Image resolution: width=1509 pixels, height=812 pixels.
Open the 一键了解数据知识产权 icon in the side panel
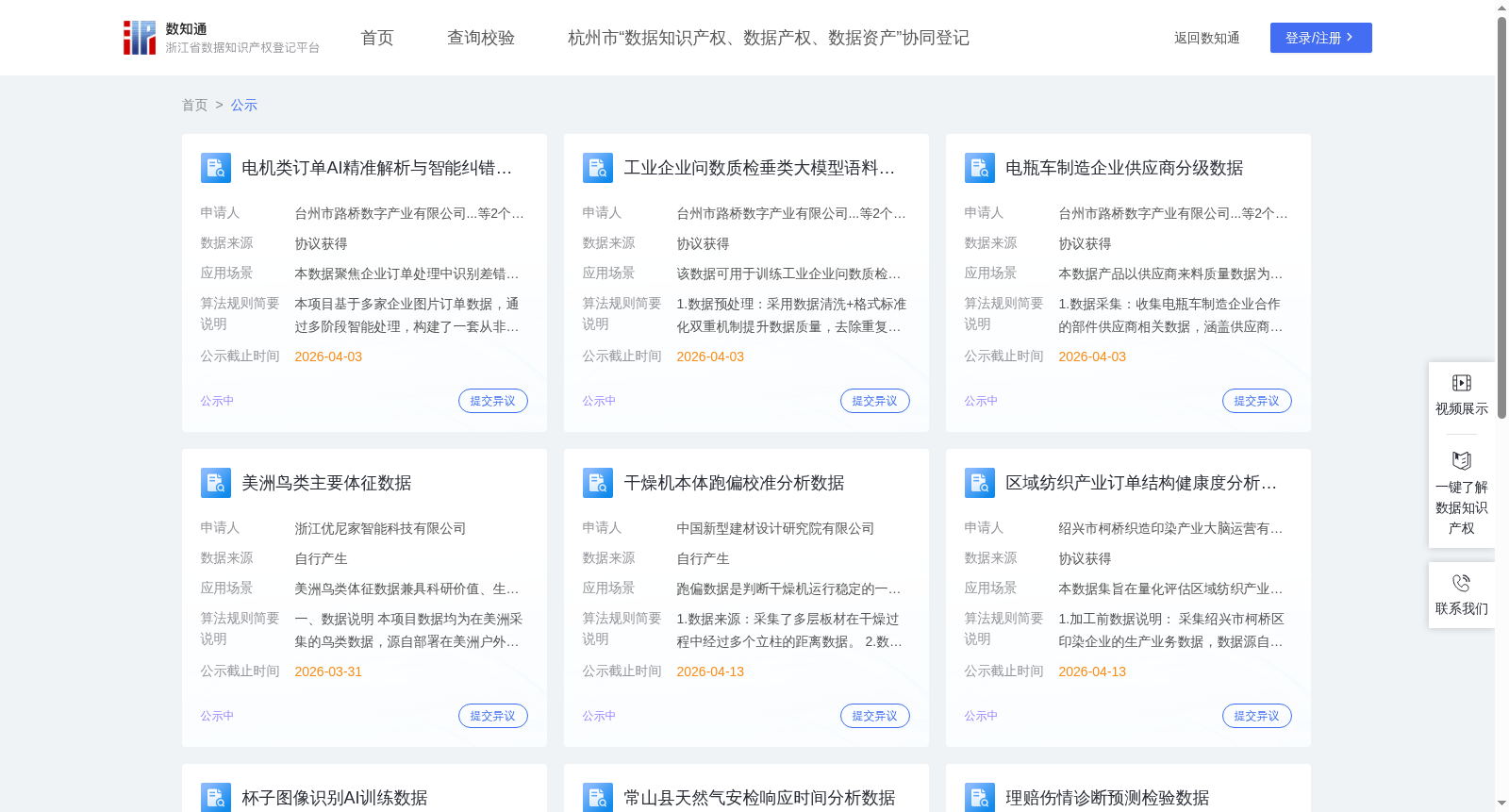(1462, 460)
